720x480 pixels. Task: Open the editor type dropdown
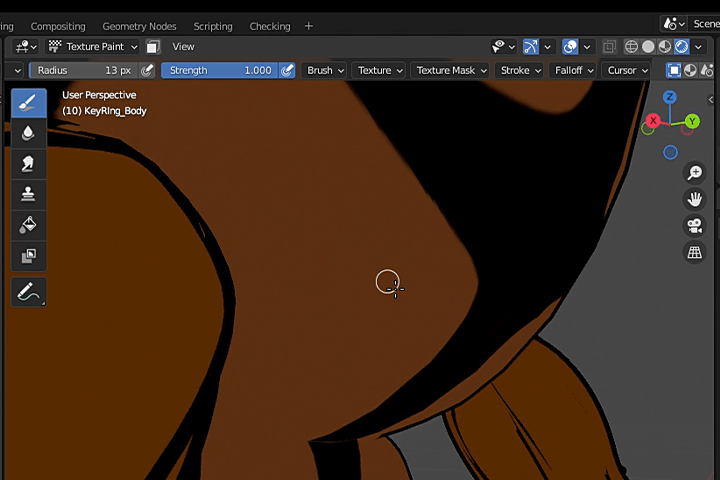(x=25, y=46)
